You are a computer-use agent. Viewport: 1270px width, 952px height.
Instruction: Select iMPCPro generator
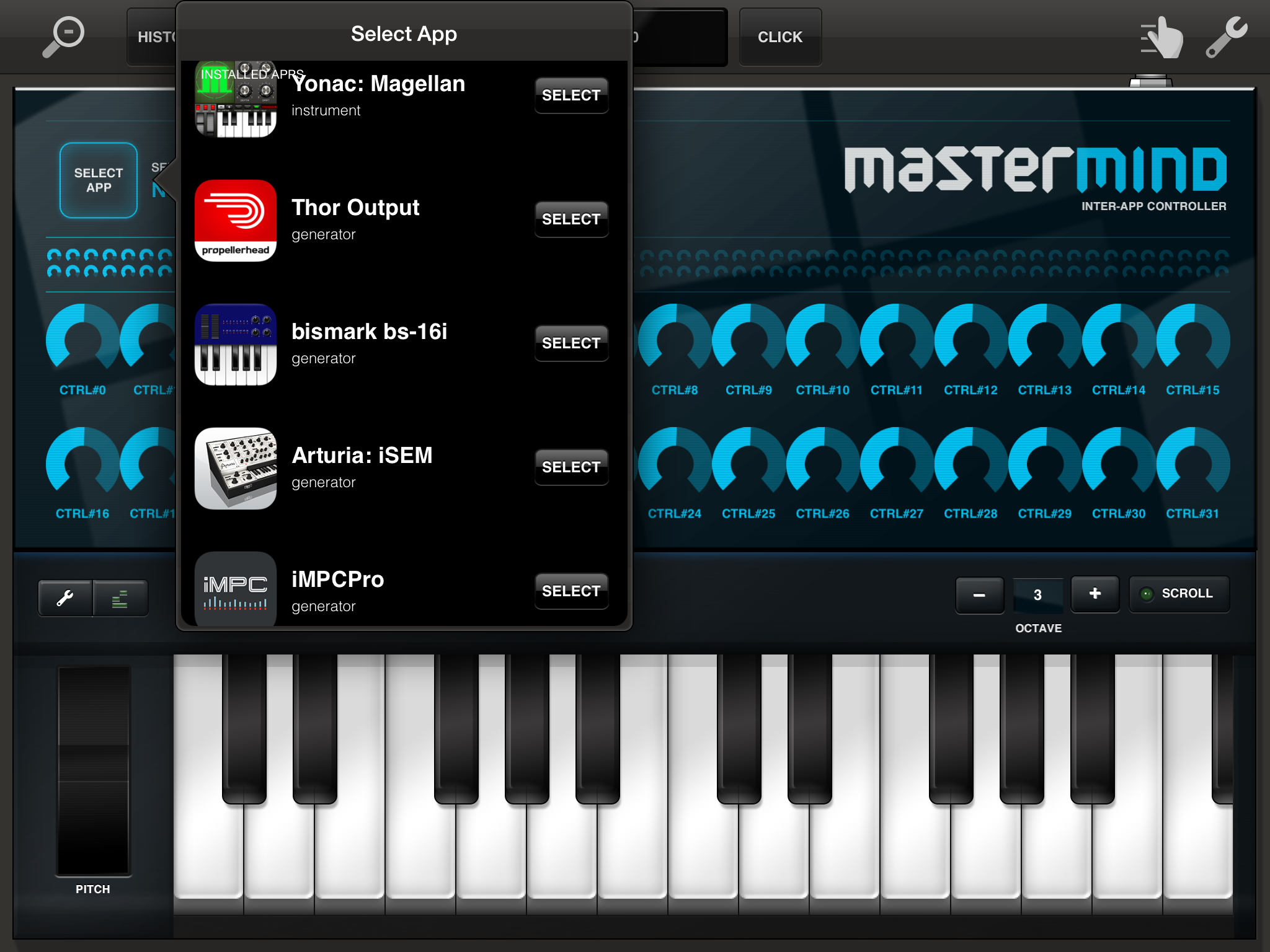click(571, 591)
